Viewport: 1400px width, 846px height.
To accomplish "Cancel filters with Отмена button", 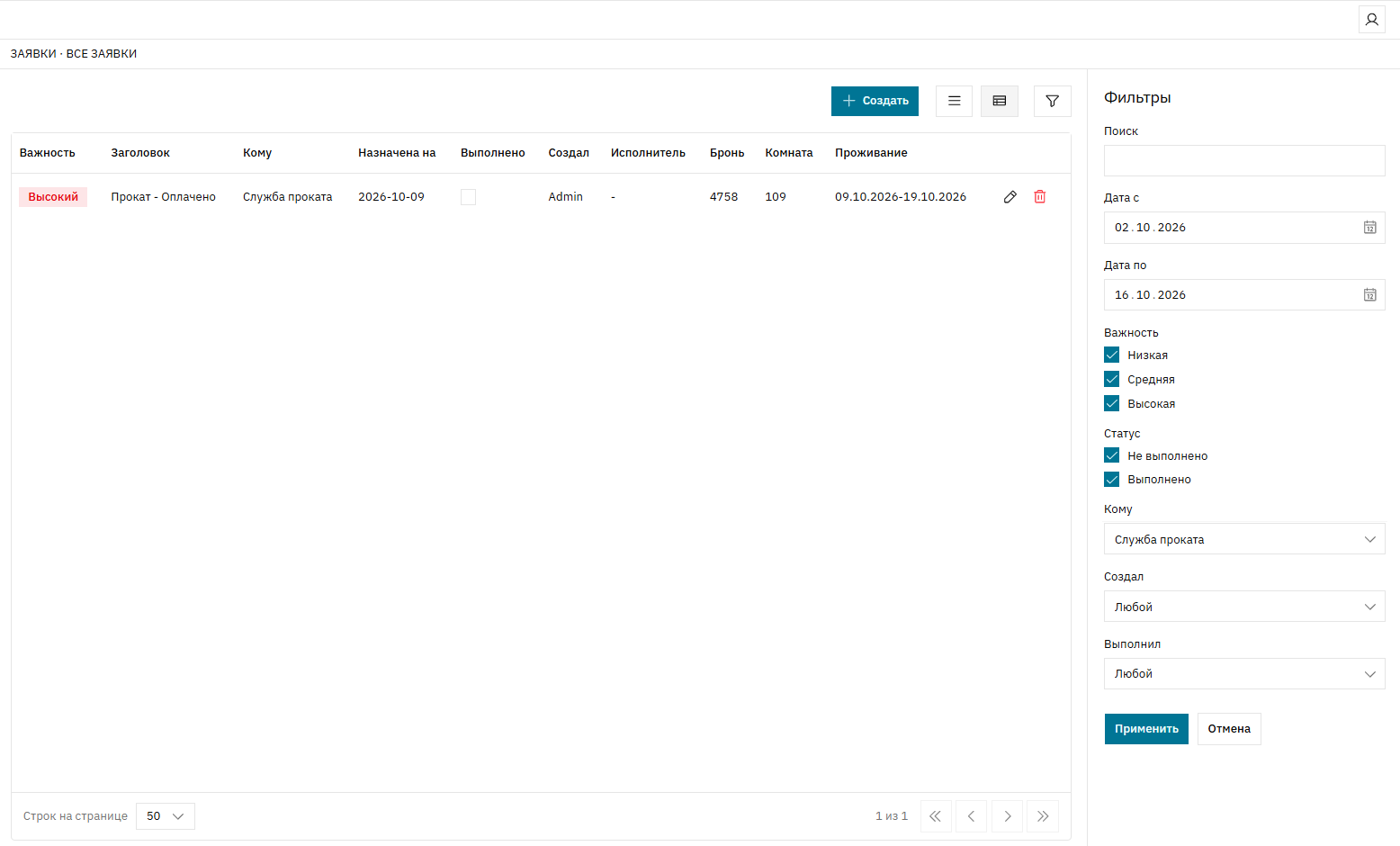I will coord(1229,729).
